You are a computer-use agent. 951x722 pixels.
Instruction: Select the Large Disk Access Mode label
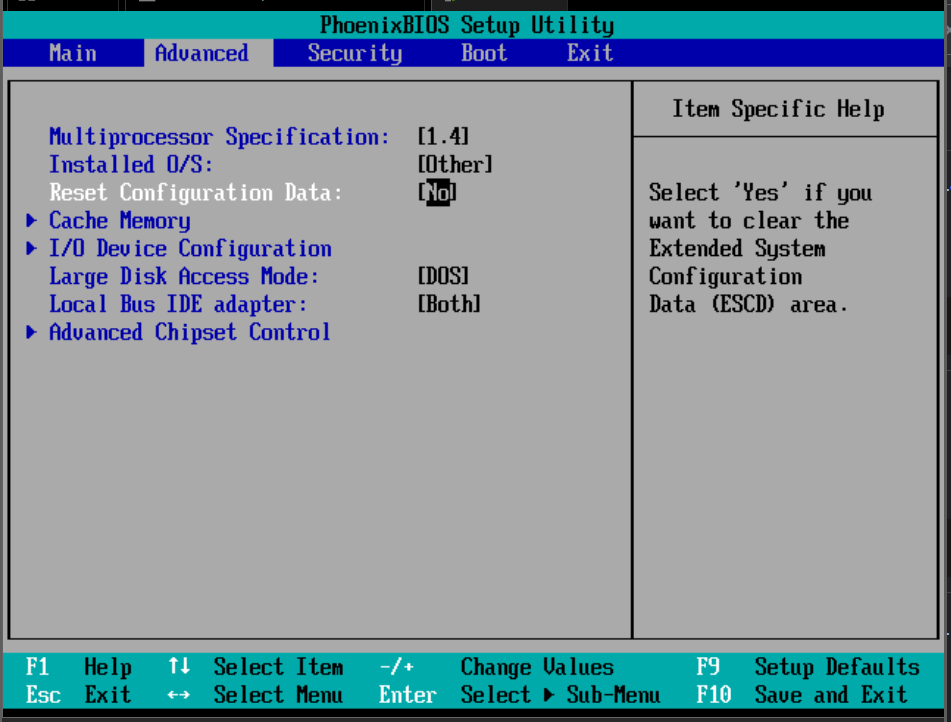[184, 277]
